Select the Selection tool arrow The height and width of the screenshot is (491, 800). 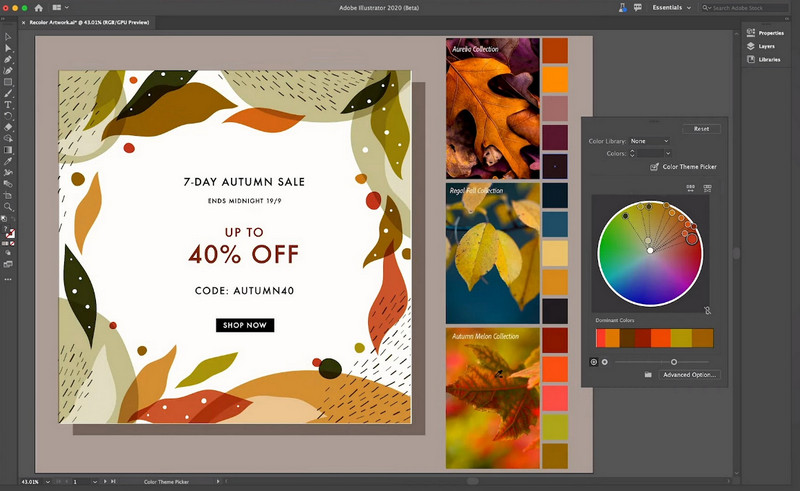click(x=8, y=36)
